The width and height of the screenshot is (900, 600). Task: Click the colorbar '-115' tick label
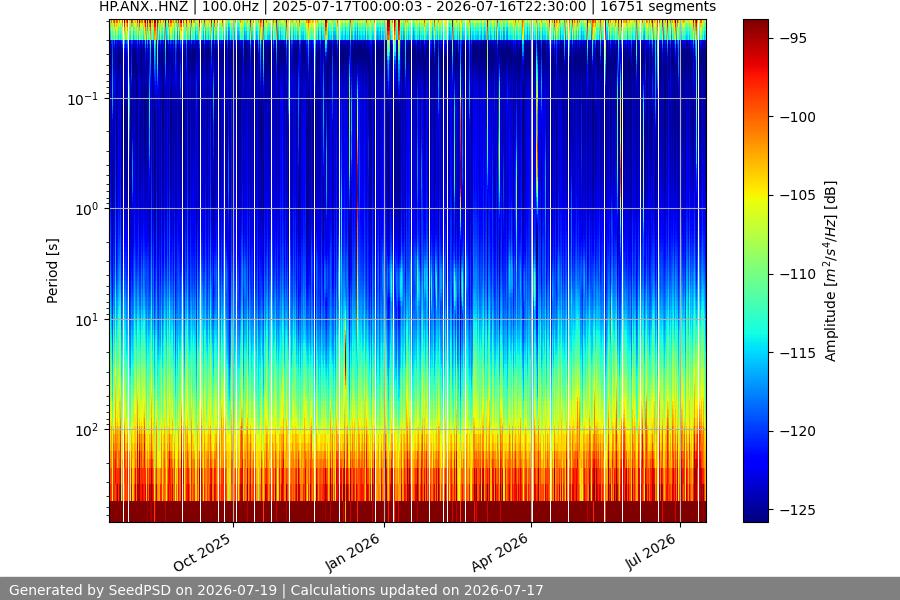(x=798, y=353)
